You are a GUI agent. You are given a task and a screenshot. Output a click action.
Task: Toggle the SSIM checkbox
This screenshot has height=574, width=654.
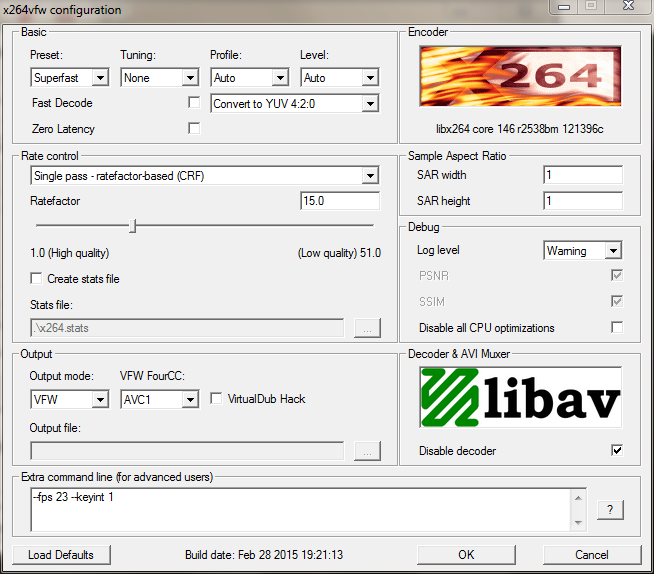(617, 301)
